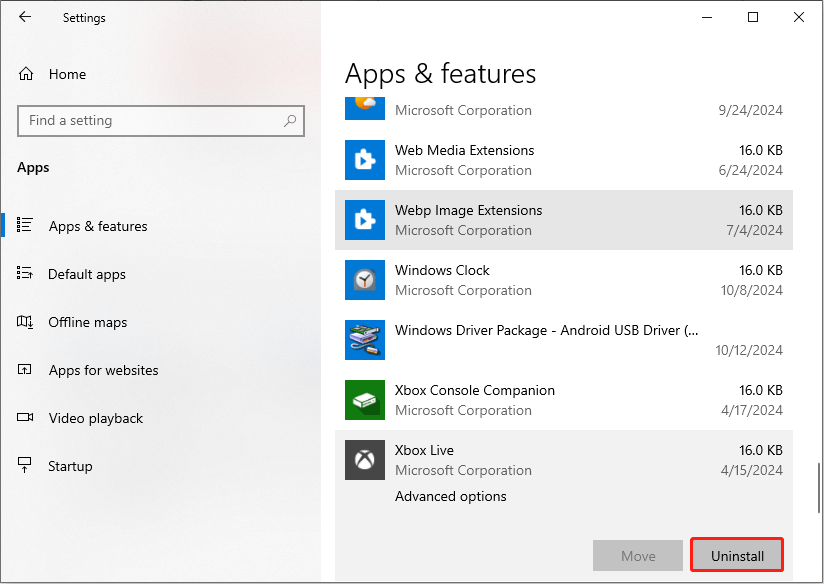This screenshot has height=584, width=824.
Task: Open Advanced options for Xbox Live
Action: (450, 496)
